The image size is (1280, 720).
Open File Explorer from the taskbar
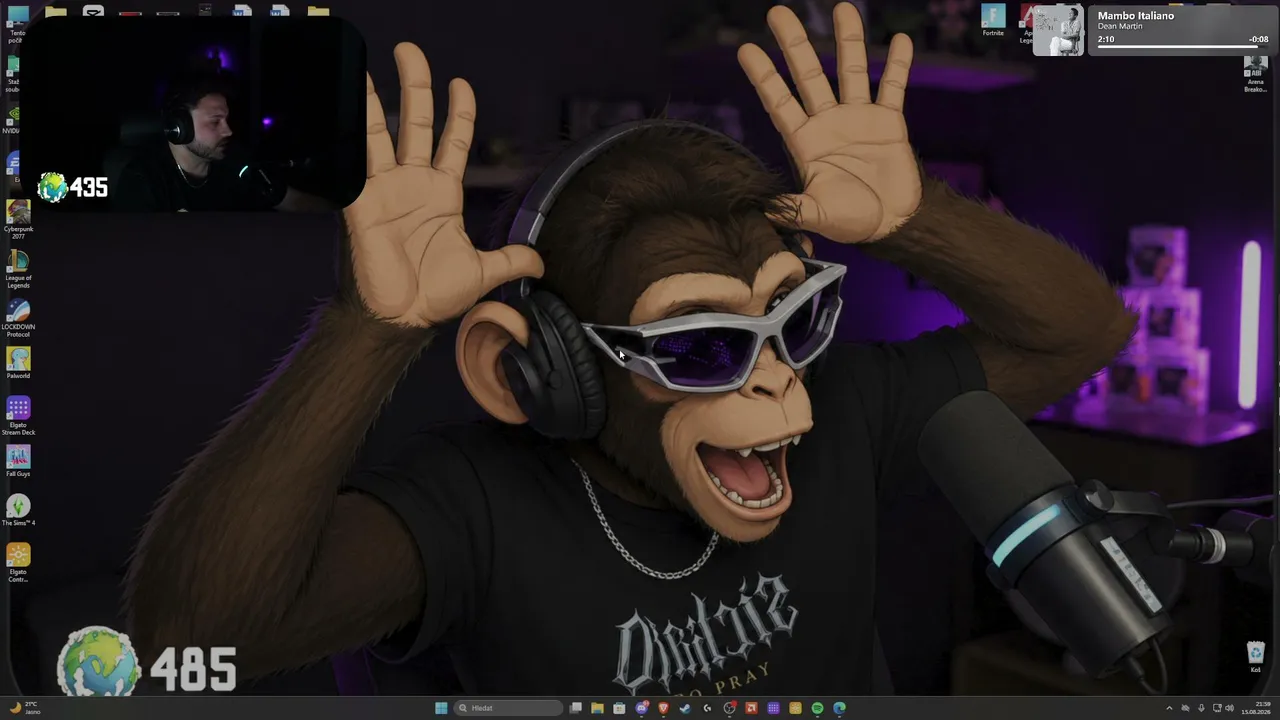pyautogui.click(x=597, y=708)
